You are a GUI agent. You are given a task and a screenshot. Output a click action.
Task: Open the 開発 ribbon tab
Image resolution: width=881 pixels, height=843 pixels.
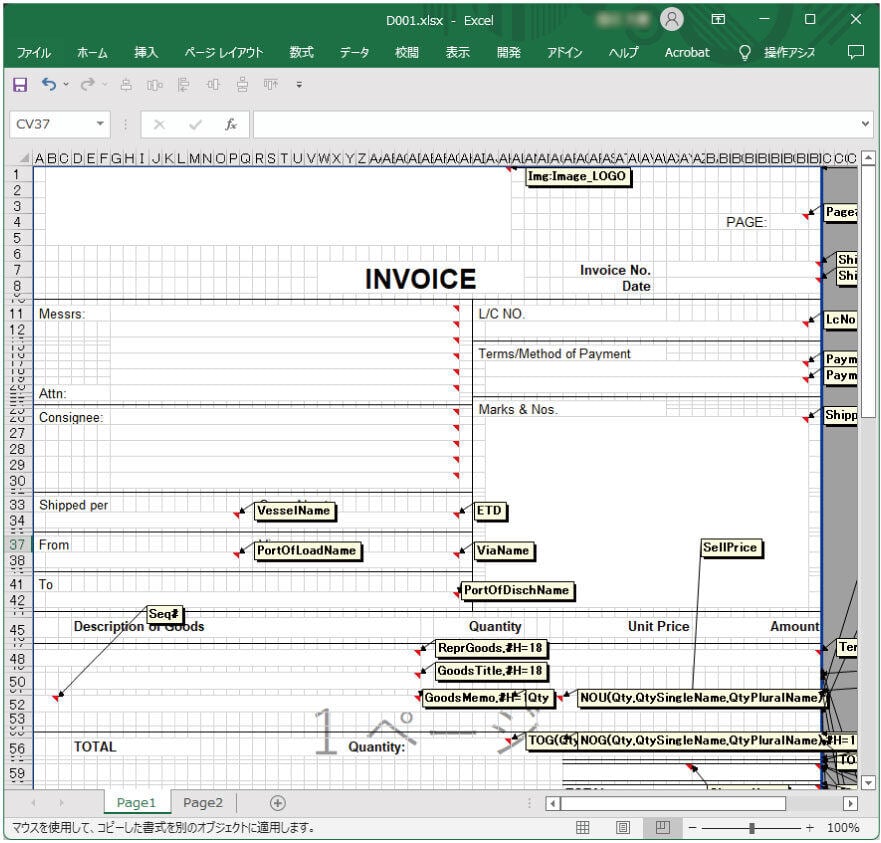point(509,53)
